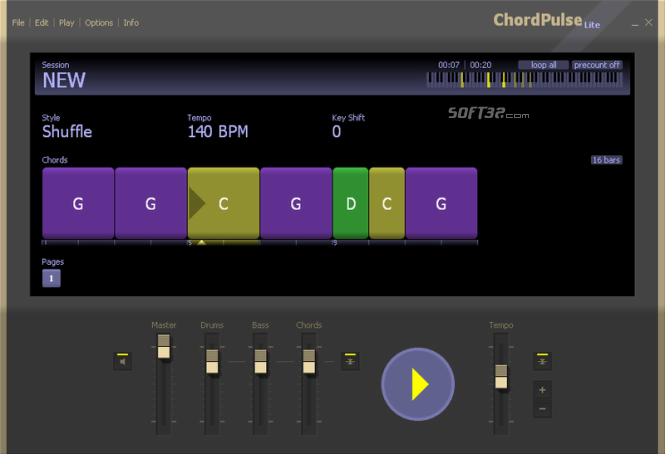Image resolution: width=665 pixels, height=454 pixels.
Task: Click the tempo reset icon beside Tempo slider
Action: click(542, 361)
